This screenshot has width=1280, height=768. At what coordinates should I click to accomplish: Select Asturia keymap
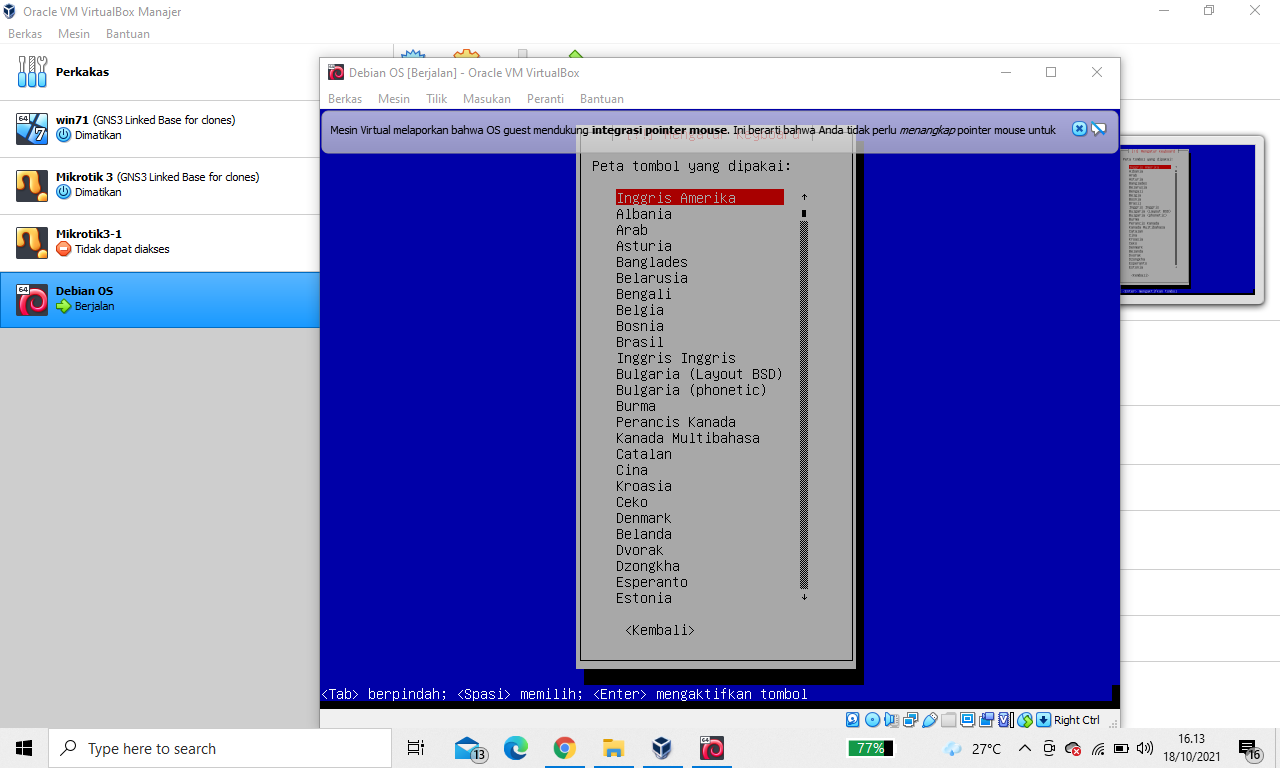tap(644, 246)
